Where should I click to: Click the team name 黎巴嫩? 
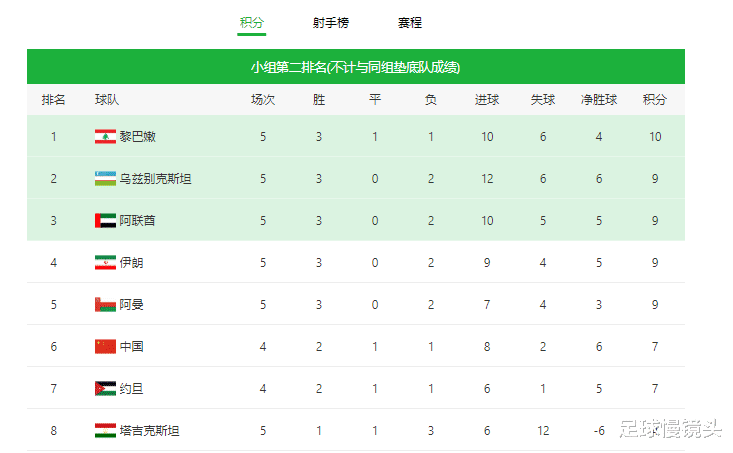(x=138, y=137)
